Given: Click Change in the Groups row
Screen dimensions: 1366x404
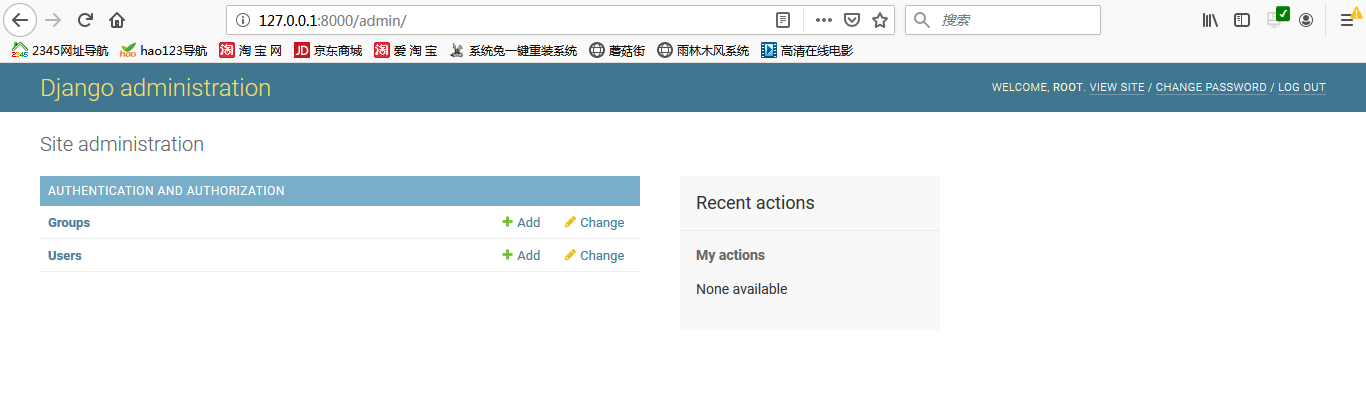Looking at the screenshot, I should (594, 223).
